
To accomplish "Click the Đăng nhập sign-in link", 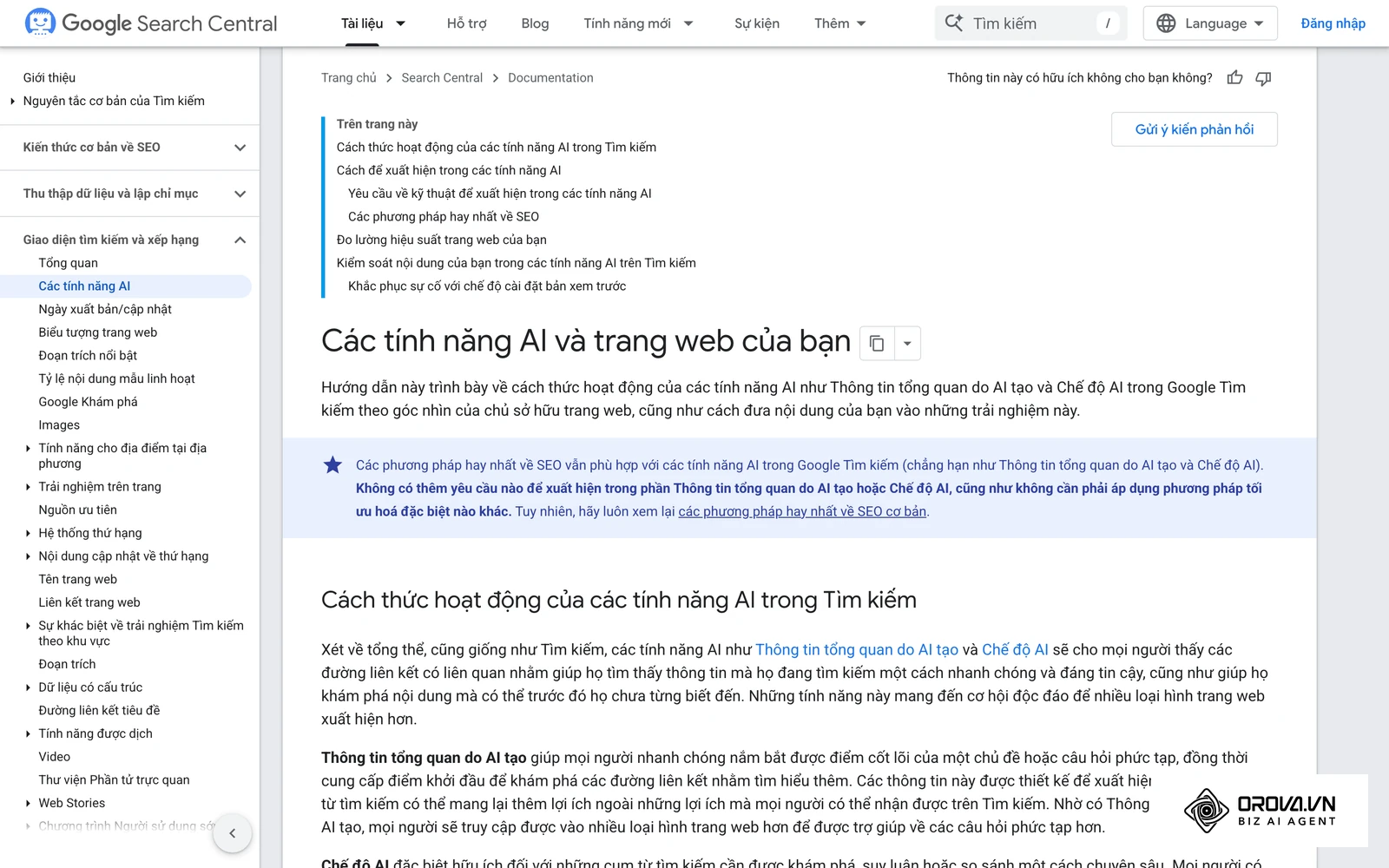I will 1333,23.
